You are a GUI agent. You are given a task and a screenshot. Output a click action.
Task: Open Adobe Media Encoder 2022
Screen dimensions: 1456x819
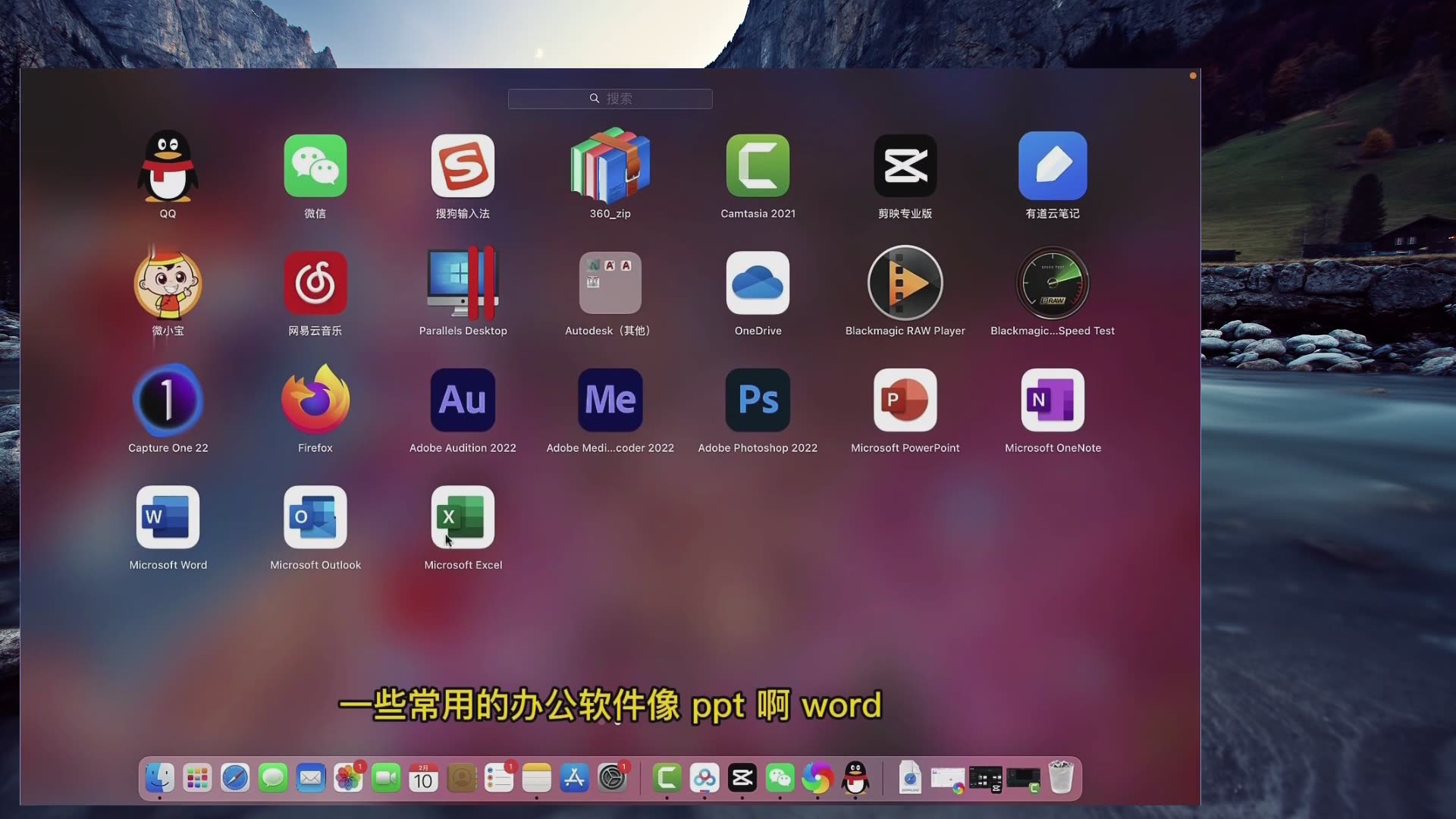tap(610, 400)
